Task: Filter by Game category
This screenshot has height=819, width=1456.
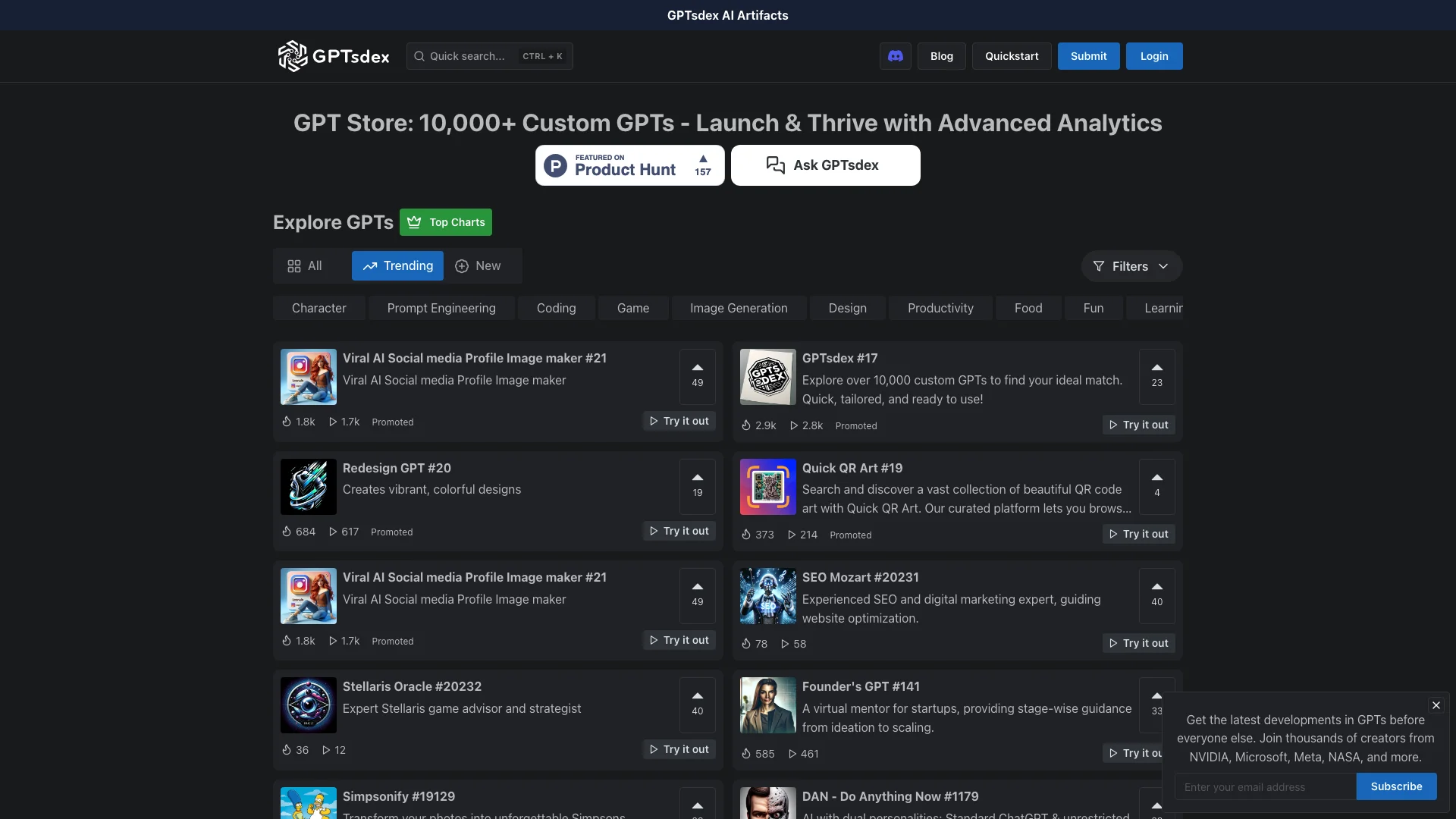Action: [x=632, y=308]
